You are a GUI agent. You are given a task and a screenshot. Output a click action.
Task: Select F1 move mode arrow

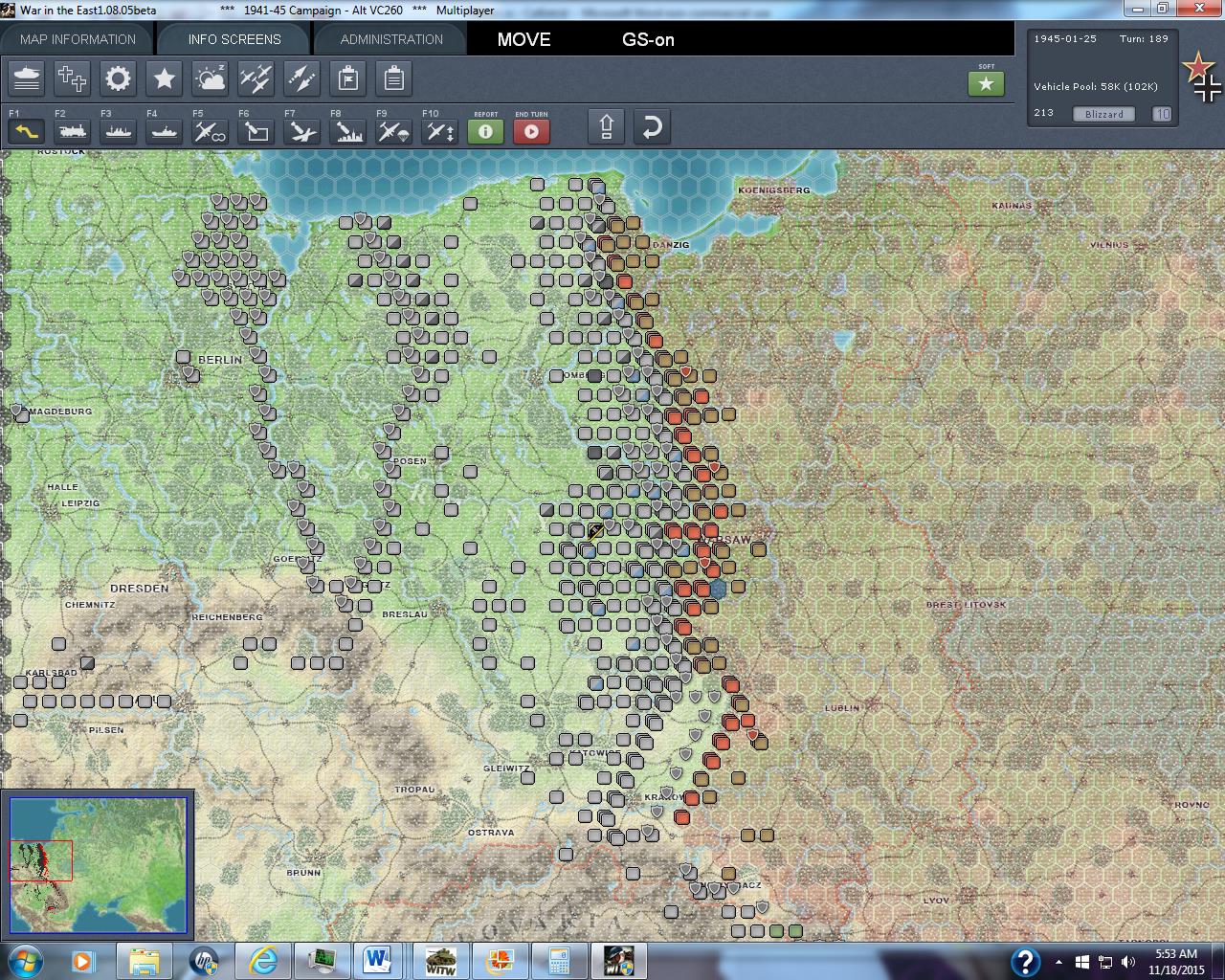(x=26, y=130)
